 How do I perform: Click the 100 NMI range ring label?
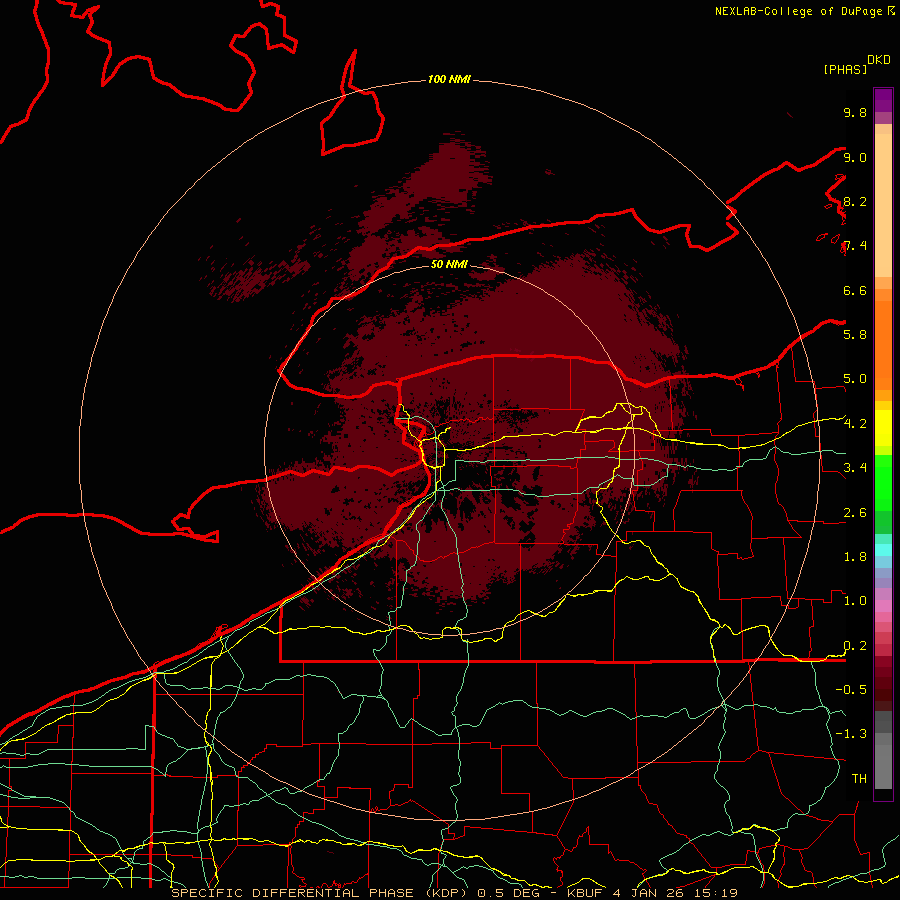[449, 79]
